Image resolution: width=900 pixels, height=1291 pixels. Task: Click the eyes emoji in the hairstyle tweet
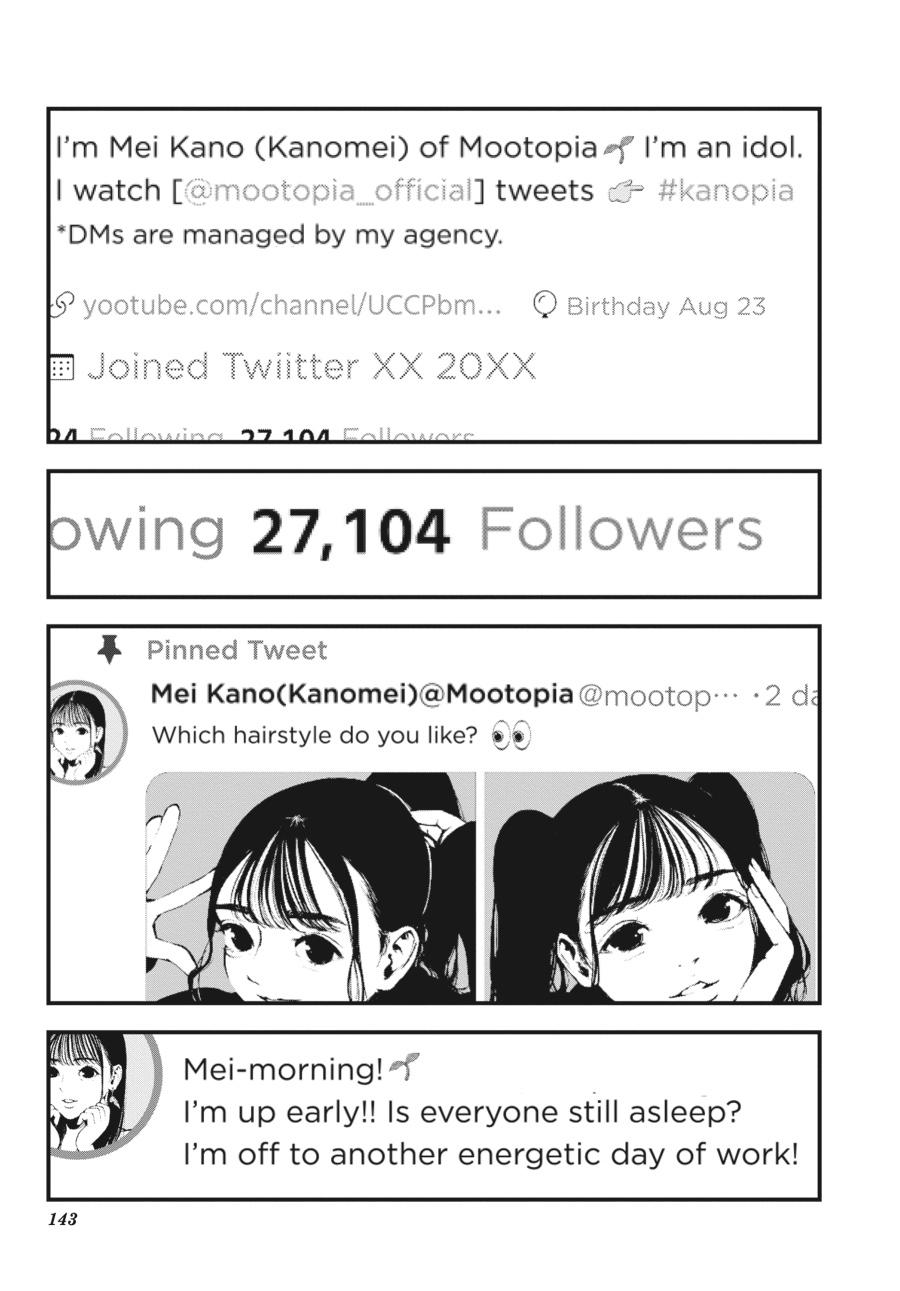(511, 737)
